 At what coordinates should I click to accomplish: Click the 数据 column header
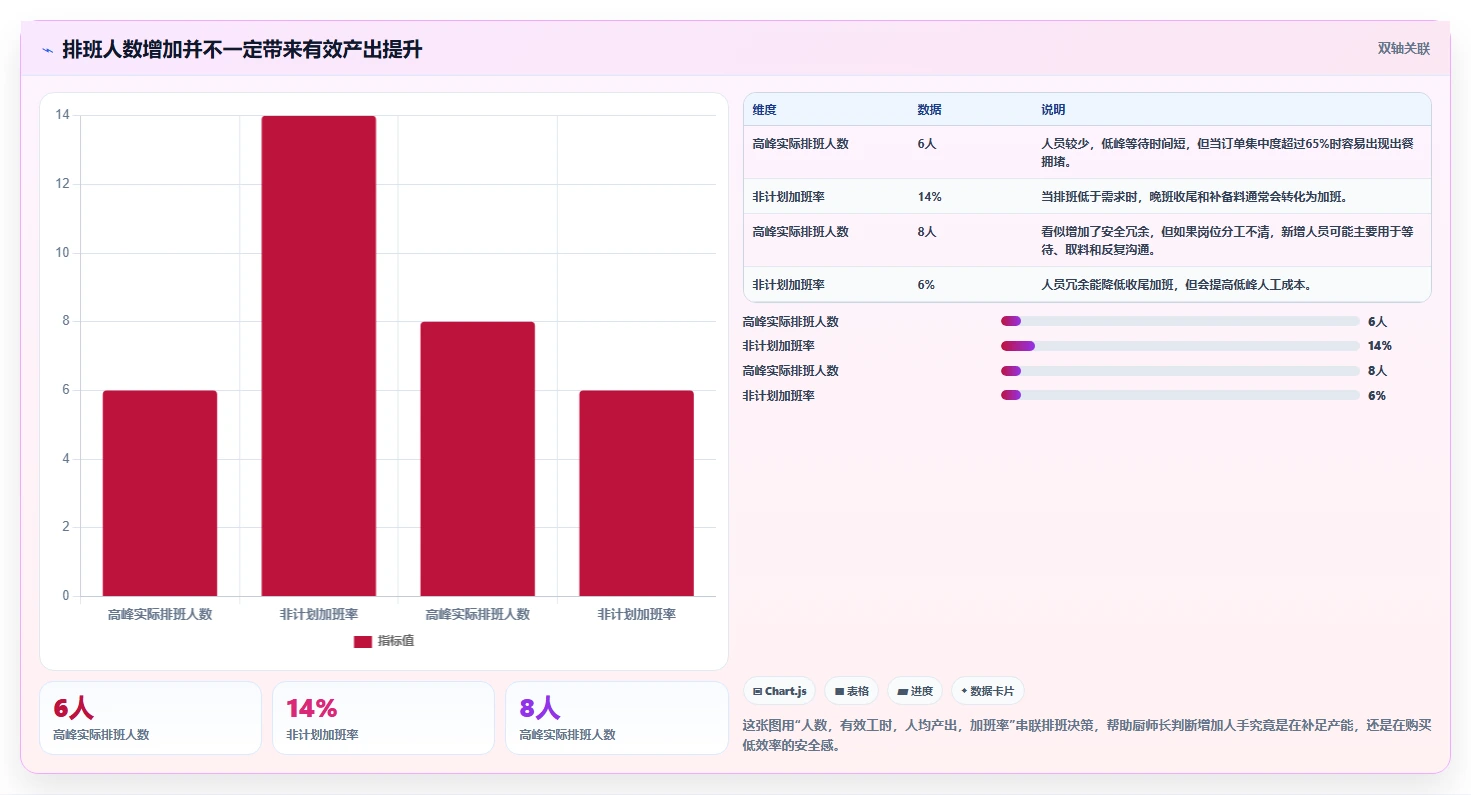929,109
